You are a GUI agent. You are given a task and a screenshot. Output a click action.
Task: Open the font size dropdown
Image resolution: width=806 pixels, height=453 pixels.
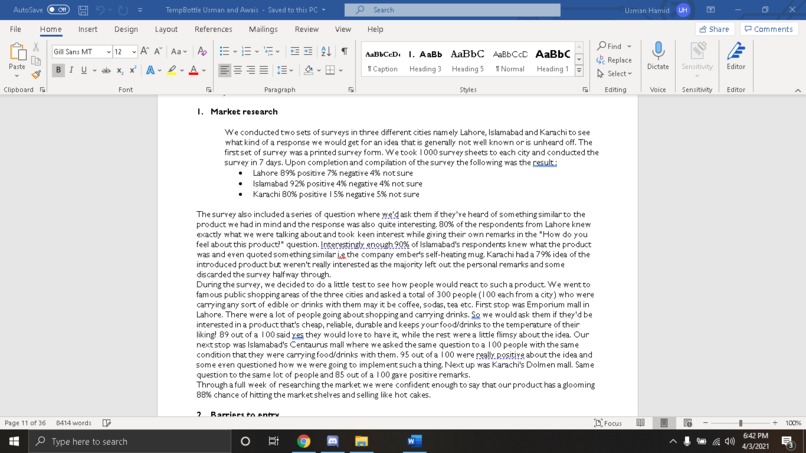[134, 51]
